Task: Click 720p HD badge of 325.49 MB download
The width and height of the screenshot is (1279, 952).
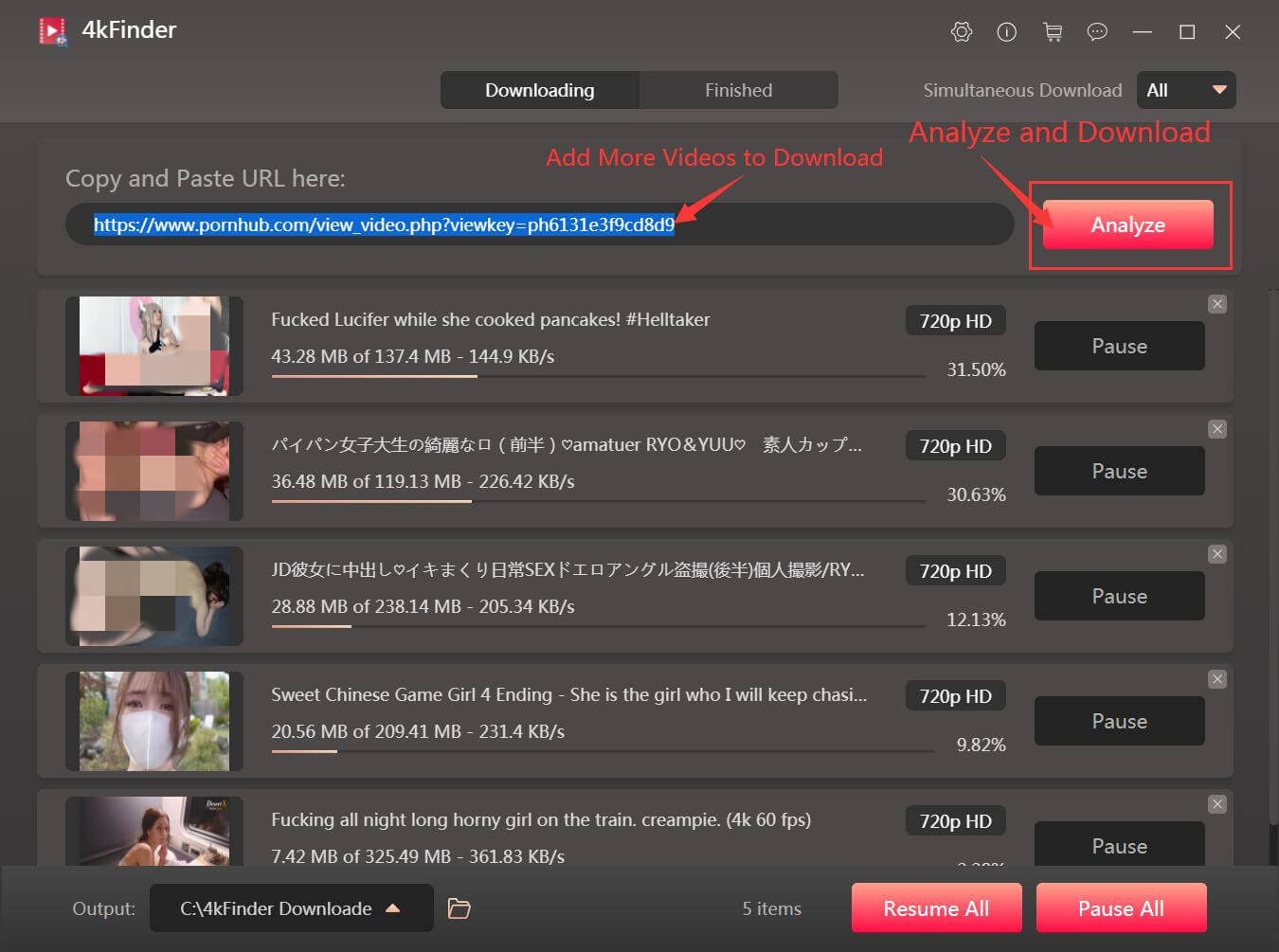Action: (x=956, y=821)
